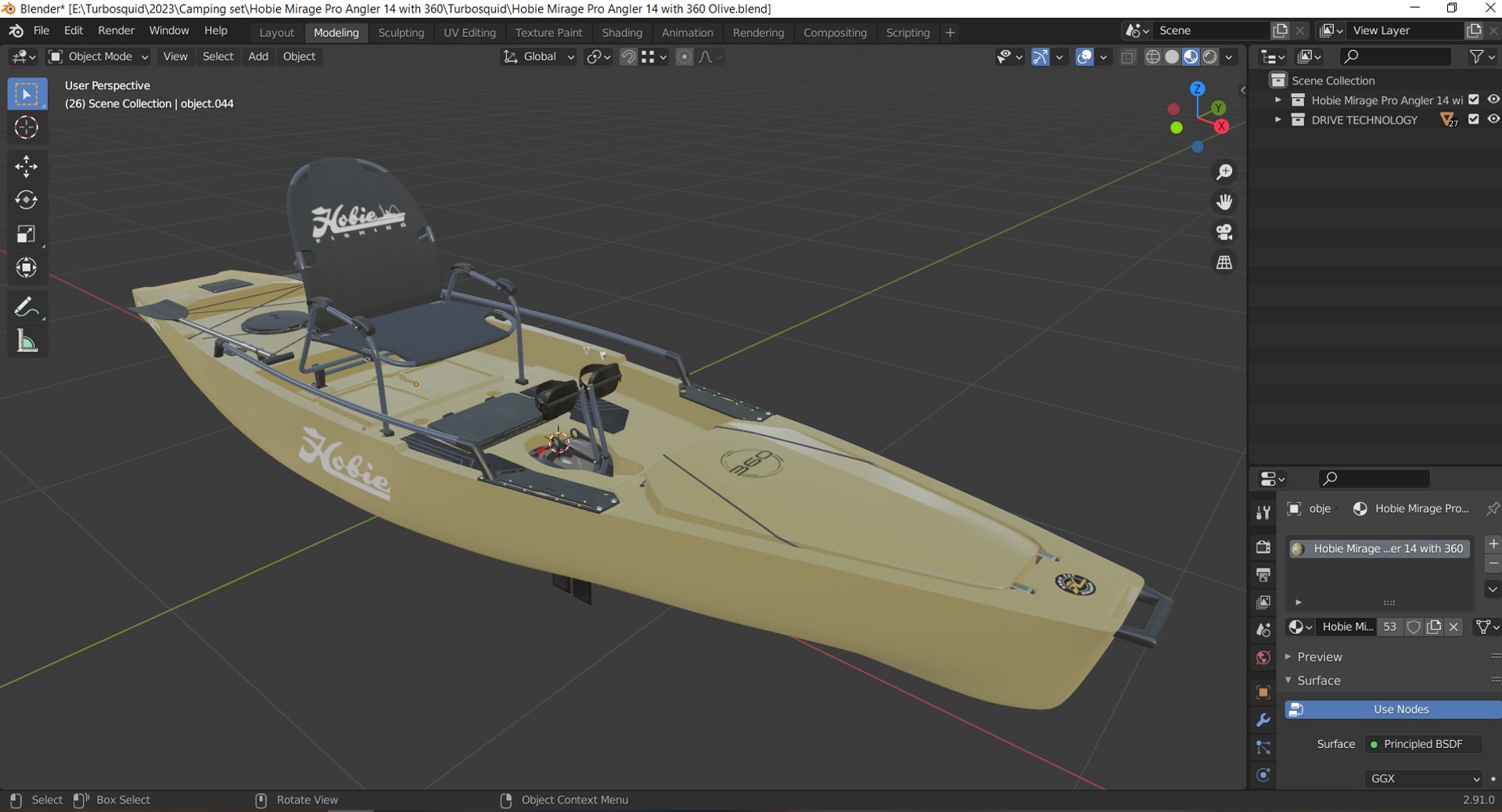1502x812 pixels.
Task: Open the pivot point dropdown
Action: [x=598, y=56]
